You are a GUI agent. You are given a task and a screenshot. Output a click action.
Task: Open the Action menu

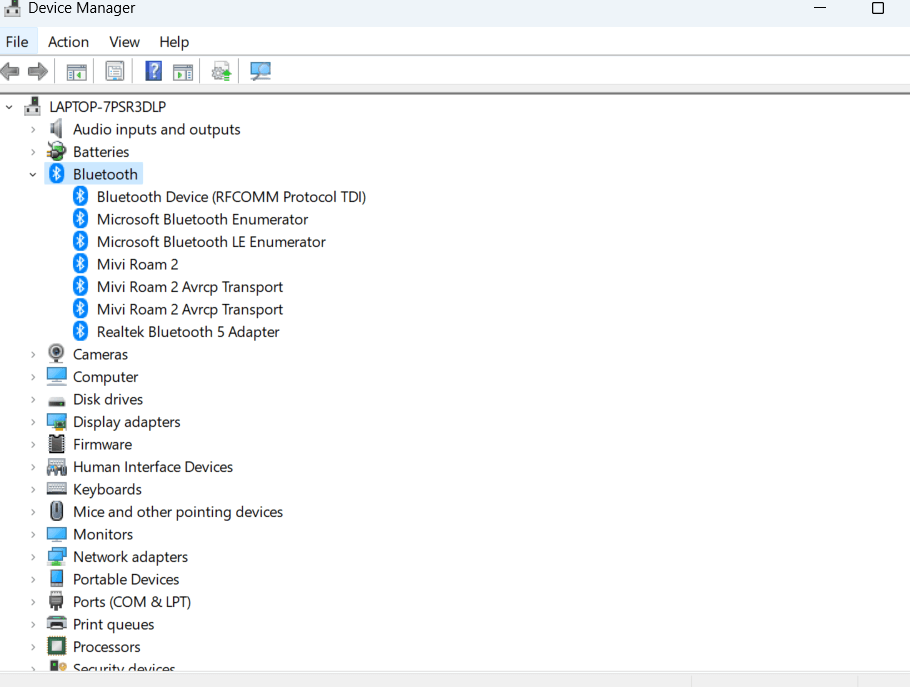point(68,42)
